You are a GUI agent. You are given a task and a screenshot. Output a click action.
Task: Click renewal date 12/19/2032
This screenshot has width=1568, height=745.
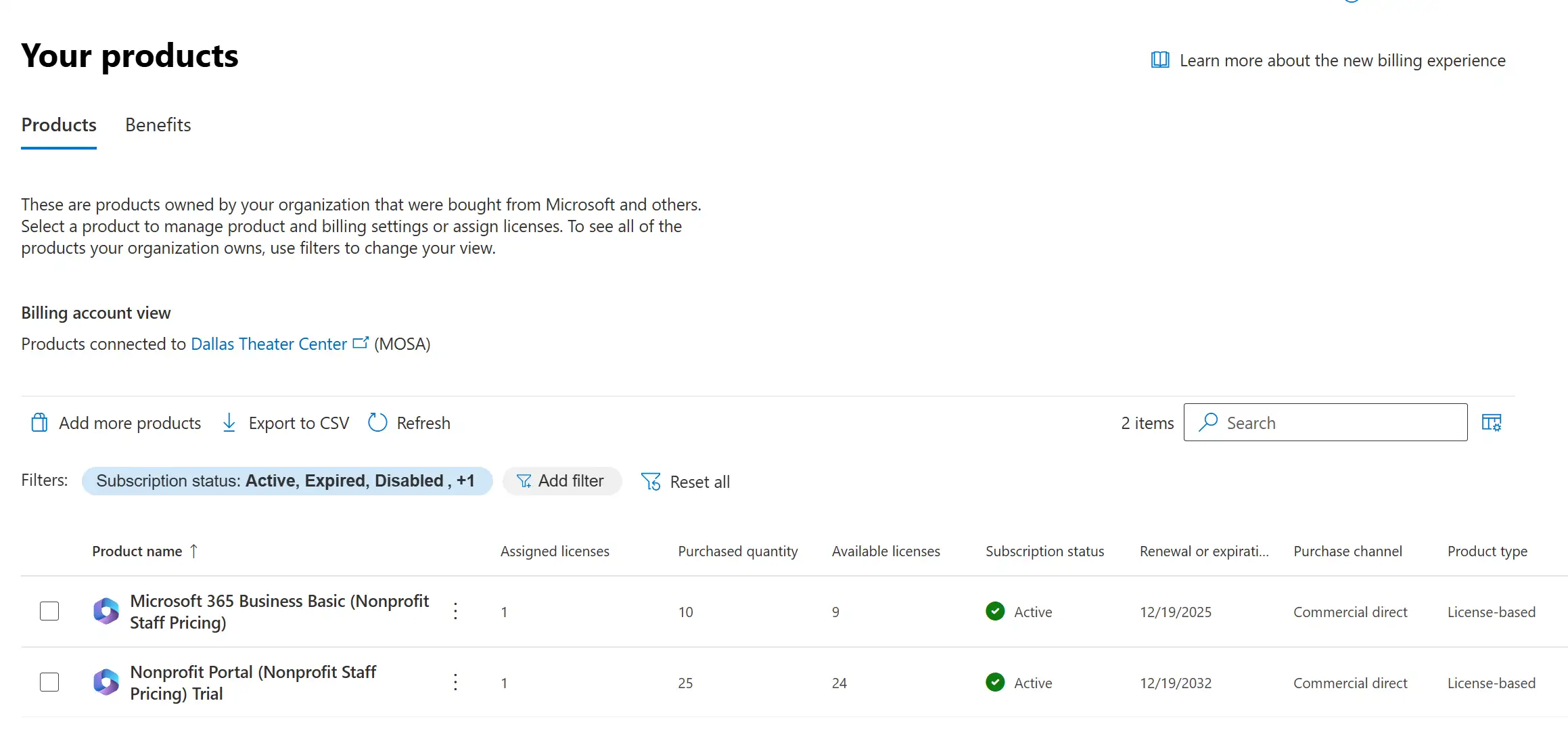tap(1176, 683)
